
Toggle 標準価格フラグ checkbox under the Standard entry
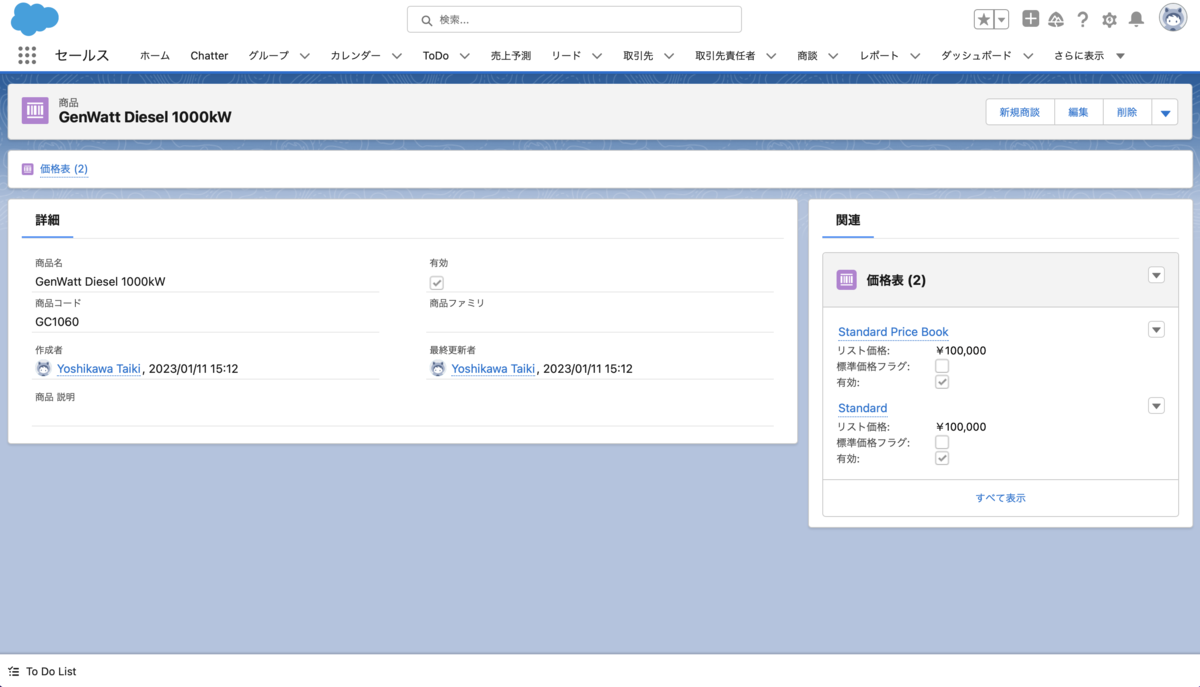coord(942,442)
